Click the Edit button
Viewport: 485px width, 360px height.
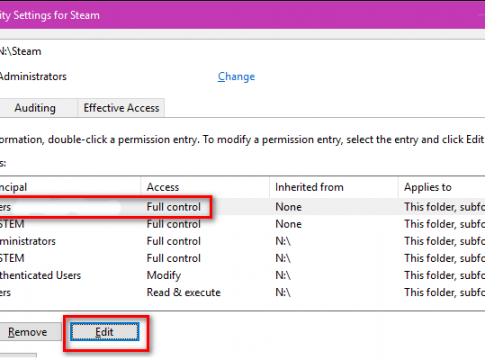[105, 332]
